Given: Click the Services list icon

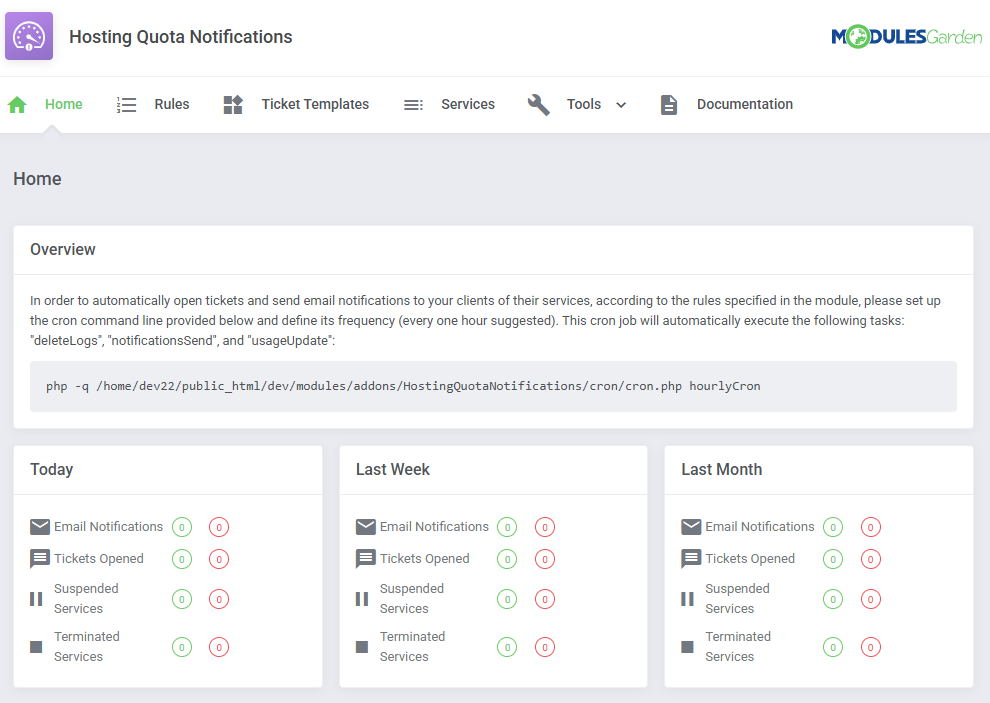Looking at the screenshot, I should pyautogui.click(x=414, y=105).
